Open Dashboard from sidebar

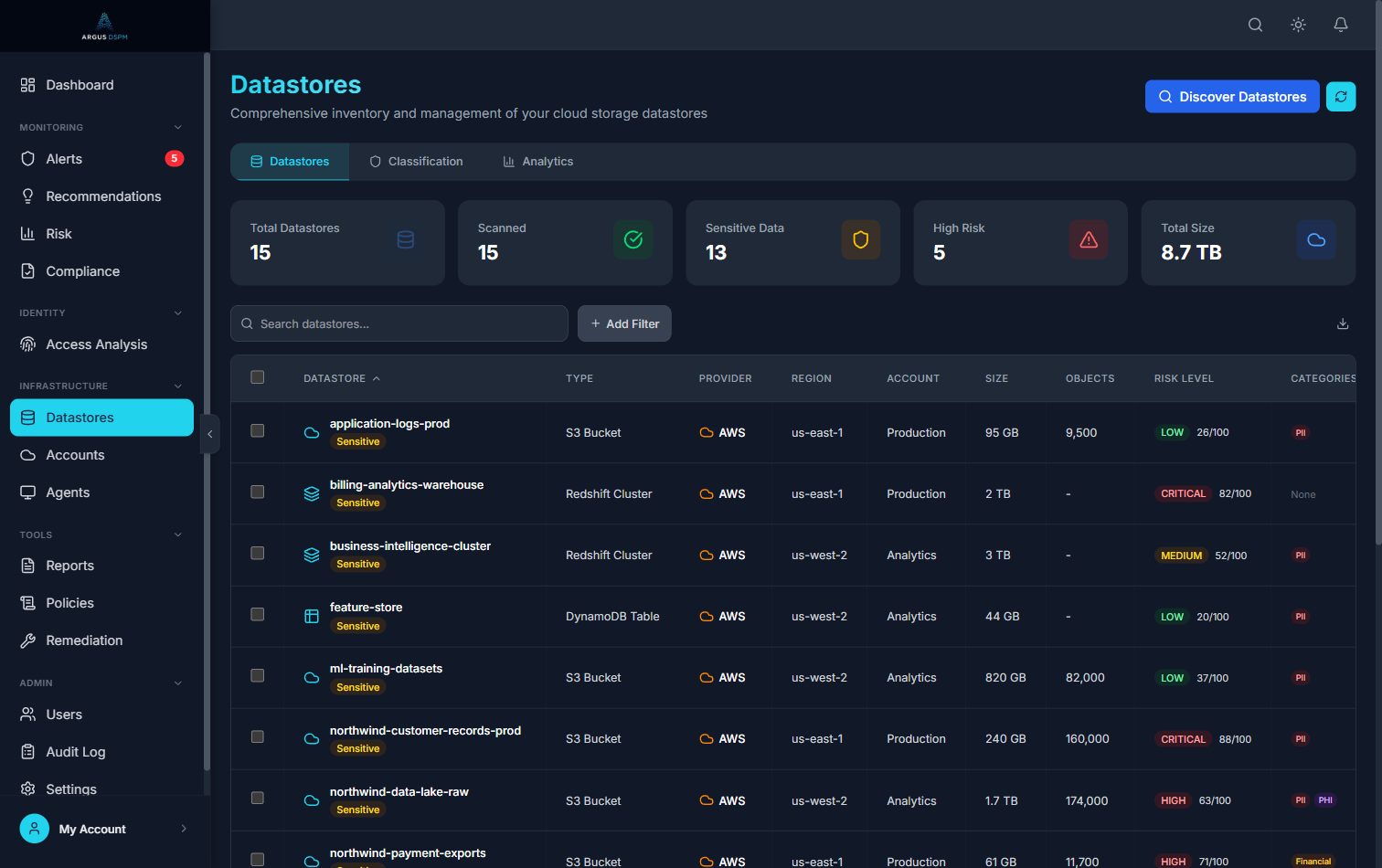[x=101, y=85]
